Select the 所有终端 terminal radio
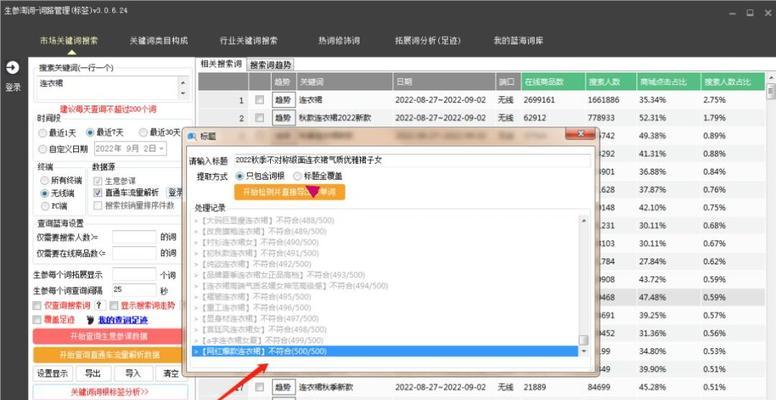The width and height of the screenshot is (776, 400). point(45,181)
